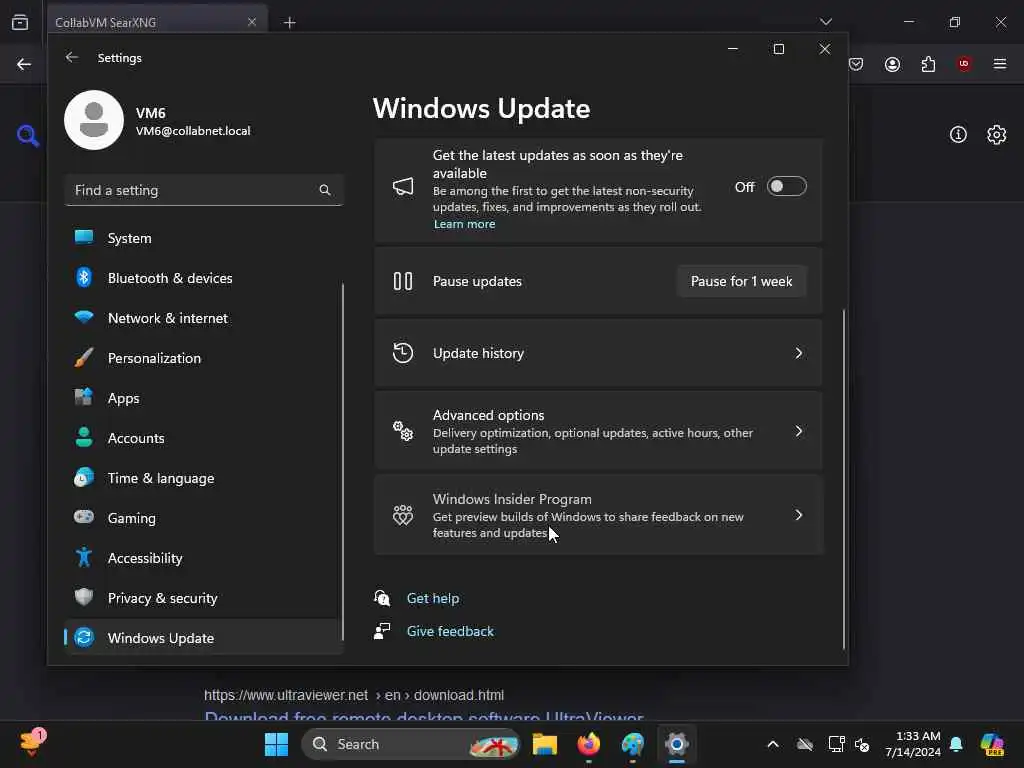Open Firefox from the taskbar

click(x=588, y=744)
